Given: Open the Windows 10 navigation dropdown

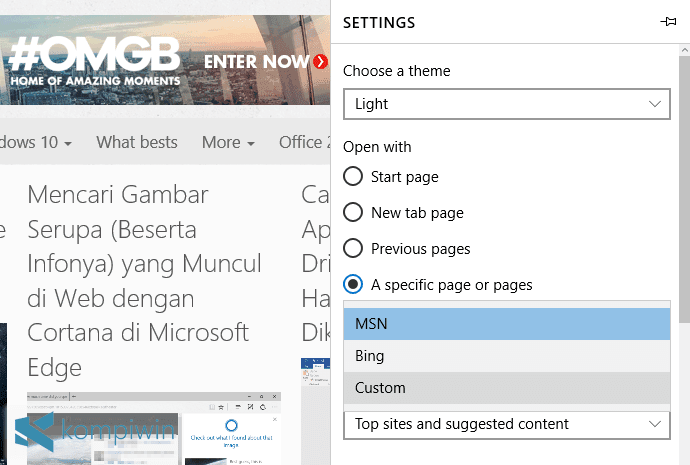Looking at the screenshot, I should (36, 142).
